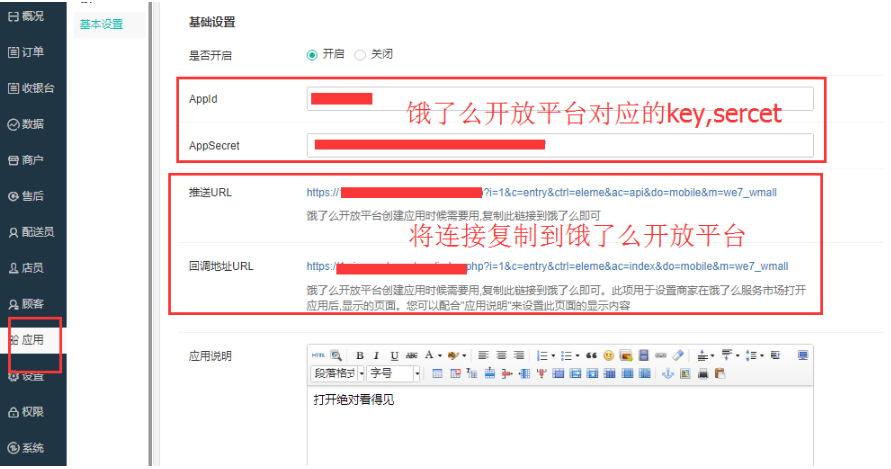Click the delete row table icon

point(507,373)
